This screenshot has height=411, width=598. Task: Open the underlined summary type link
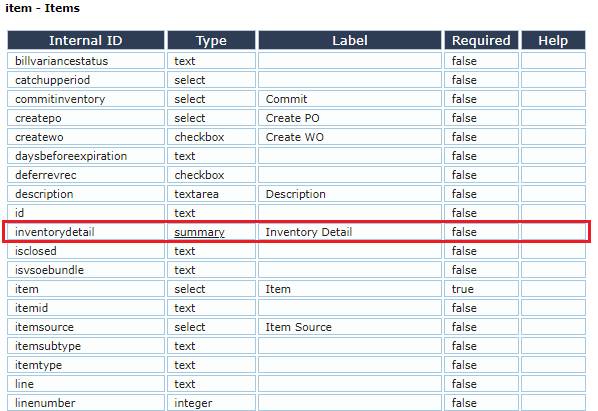[x=199, y=232]
